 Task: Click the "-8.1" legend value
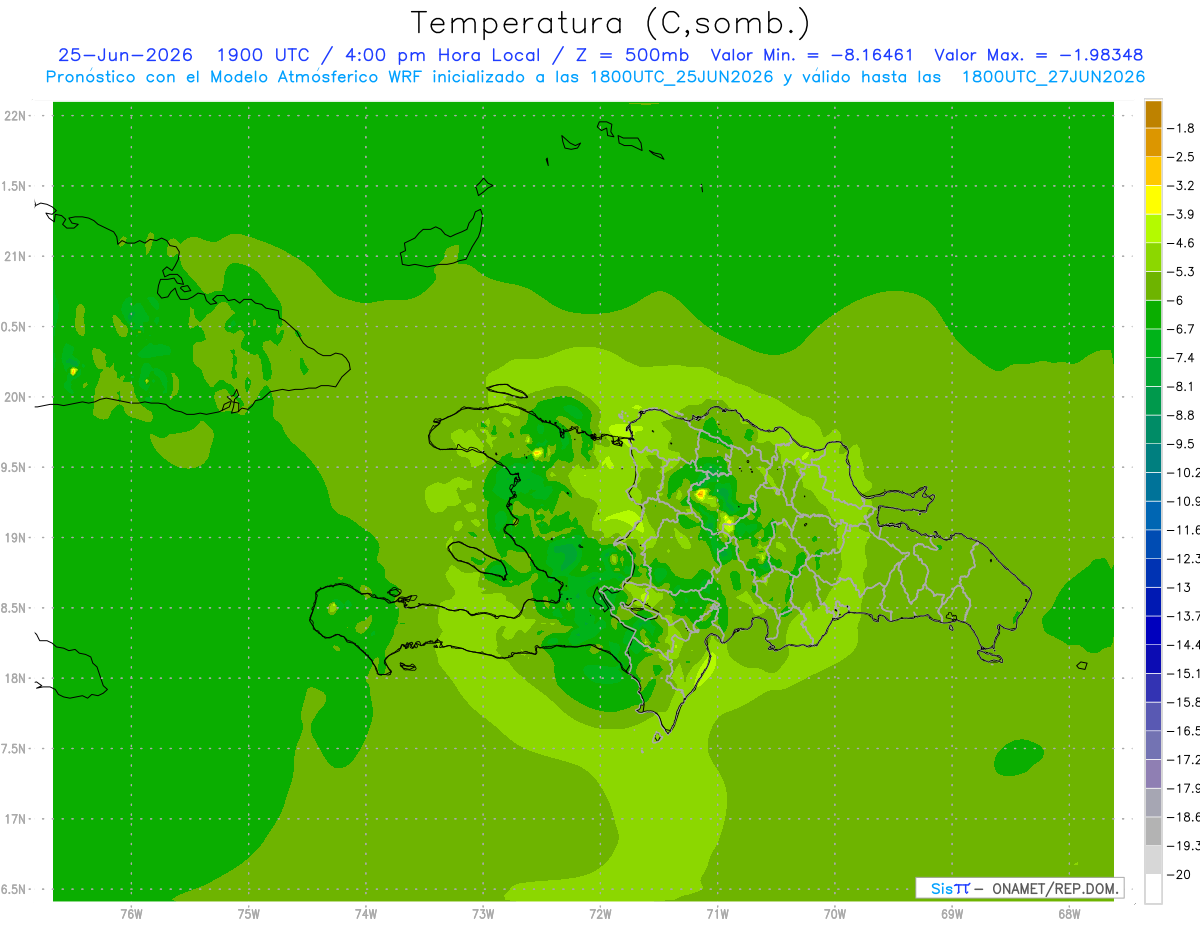1181,386
